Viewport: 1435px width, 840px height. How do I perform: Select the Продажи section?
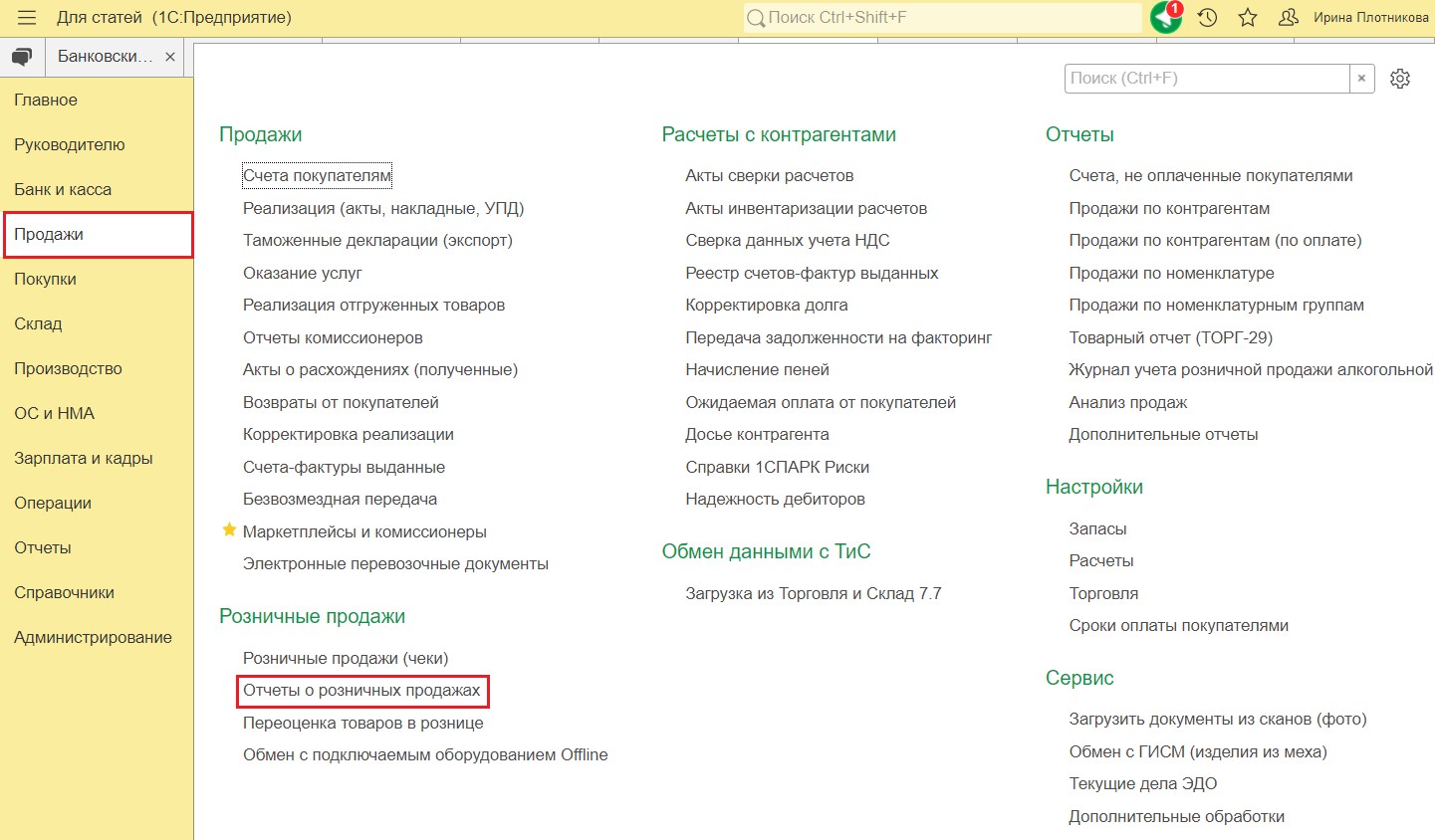coord(97,235)
